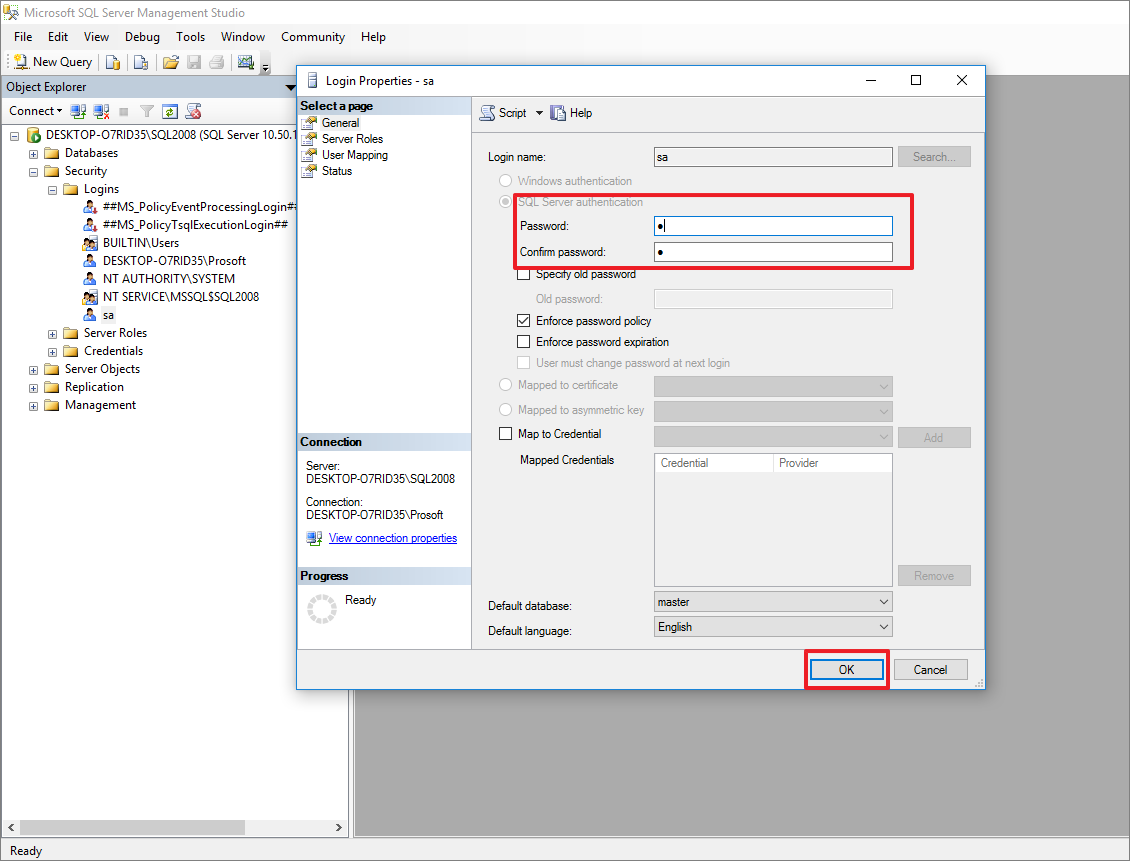Toggle Specify old password checkbox
The width and height of the screenshot is (1130, 861).
(x=524, y=275)
